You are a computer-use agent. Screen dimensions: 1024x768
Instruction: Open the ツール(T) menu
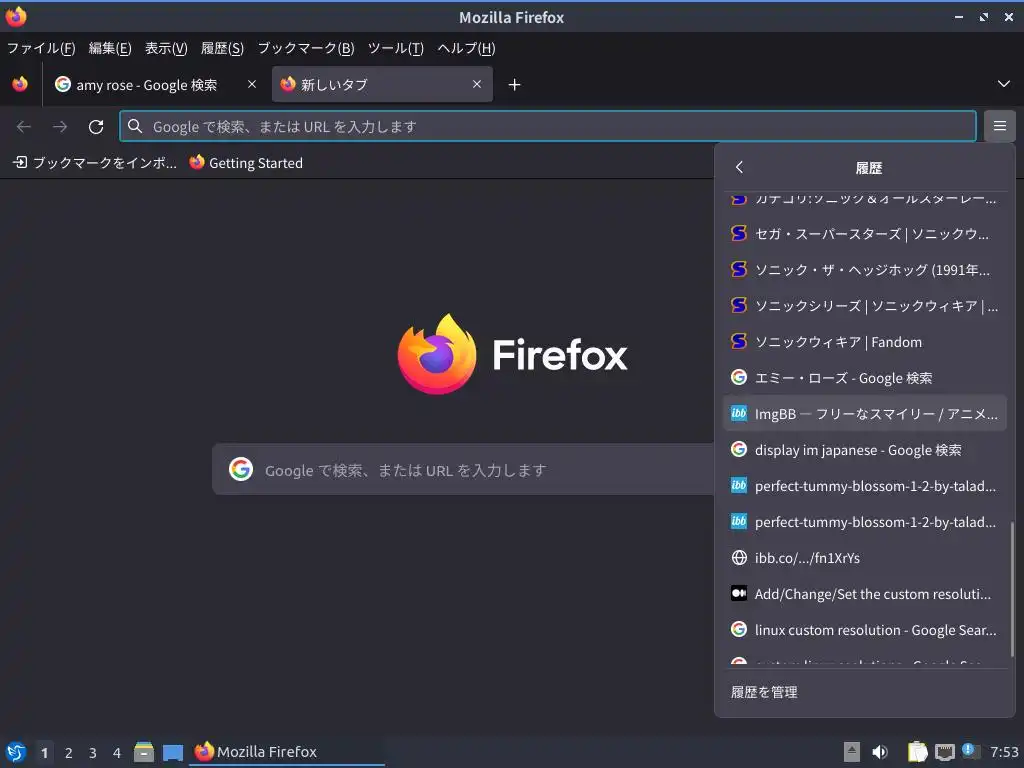pos(396,48)
